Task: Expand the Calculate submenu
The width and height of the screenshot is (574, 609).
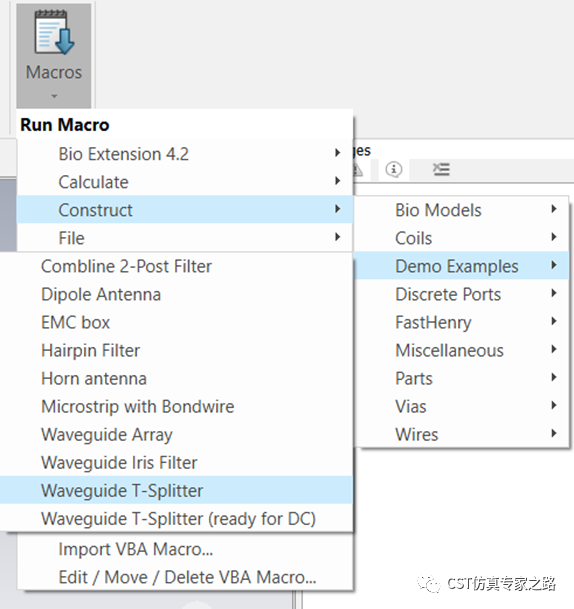Action: click(185, 182)
